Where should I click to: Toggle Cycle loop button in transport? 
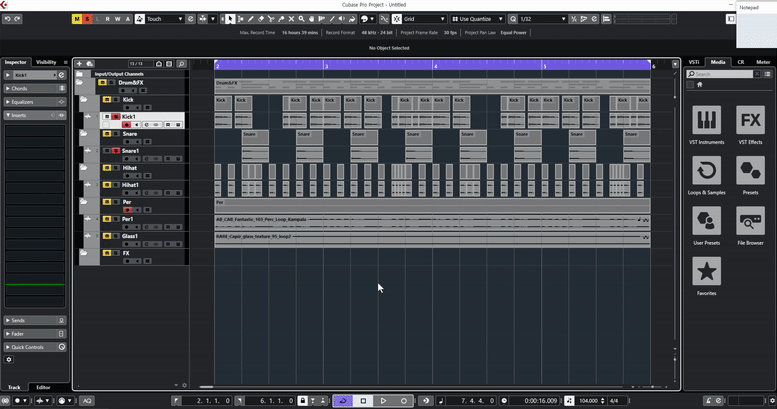click(x=342, y=401)
